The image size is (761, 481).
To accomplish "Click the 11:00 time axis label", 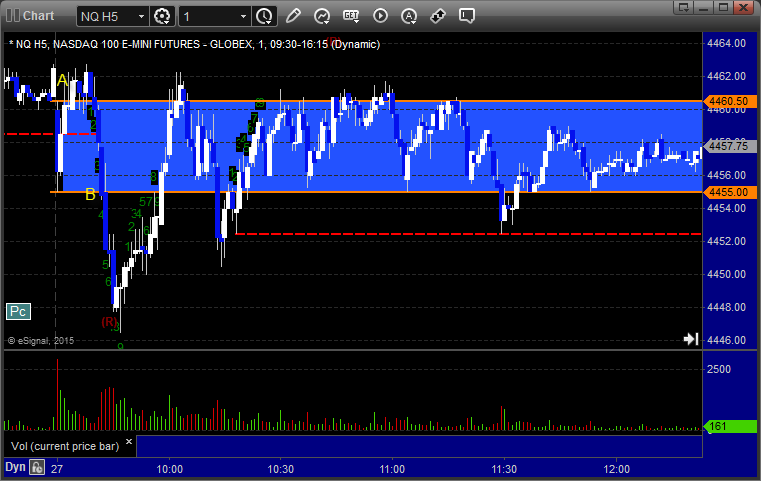I will tap(392, 469).
